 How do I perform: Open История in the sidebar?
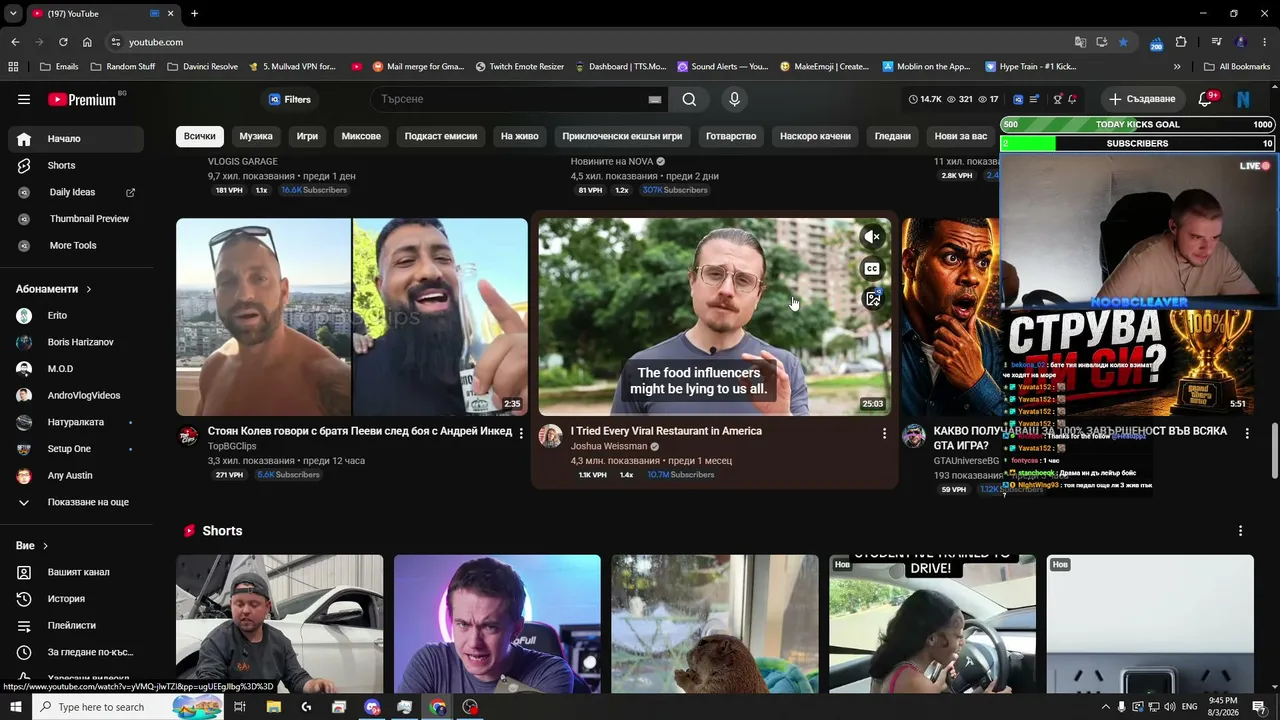click(76, 599)
